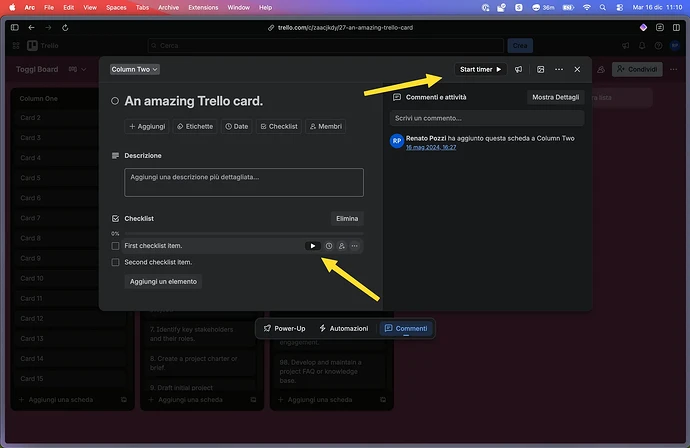The width and height of the screenshot is (690, 448).
Task: Click the purple diamond extension icon
Action: (643, 28)
